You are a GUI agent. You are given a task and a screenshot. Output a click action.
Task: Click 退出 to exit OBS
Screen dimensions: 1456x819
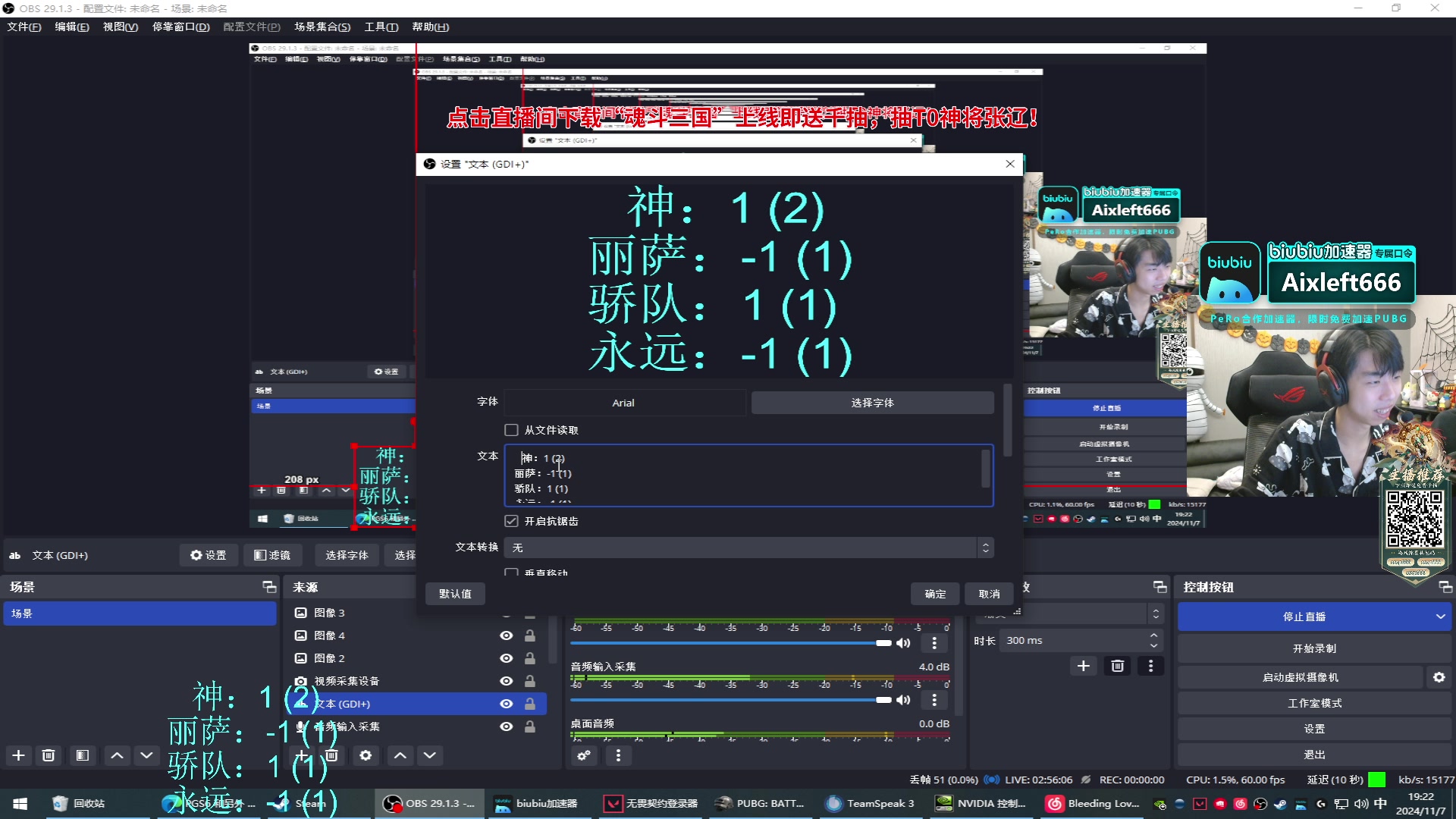click(x=1314, y=755)
